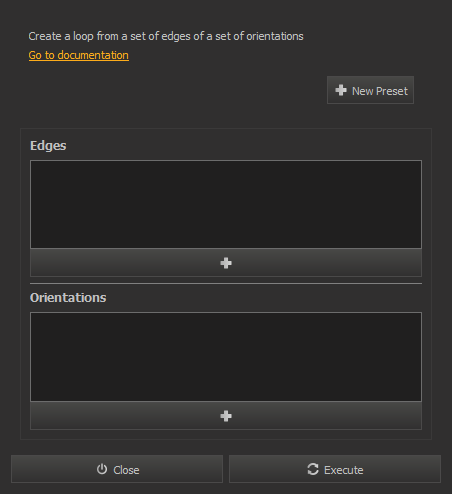Create a New Preset
Viewport: 452px width, 494px height.
coord(370,90)
